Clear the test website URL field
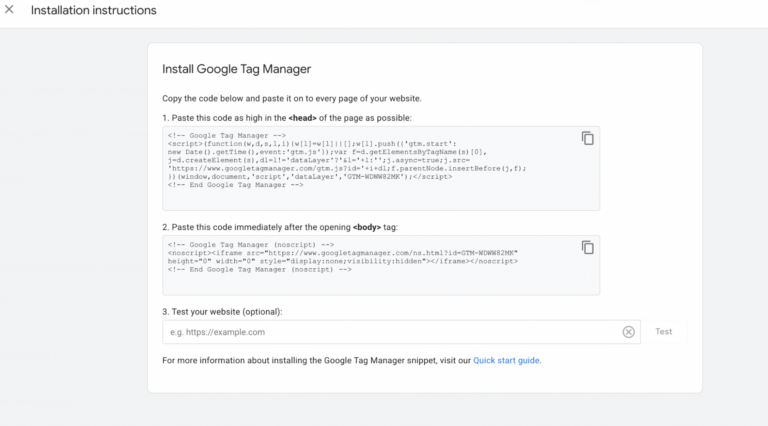The width and height of the screenshot is (768, 426). 628,332
